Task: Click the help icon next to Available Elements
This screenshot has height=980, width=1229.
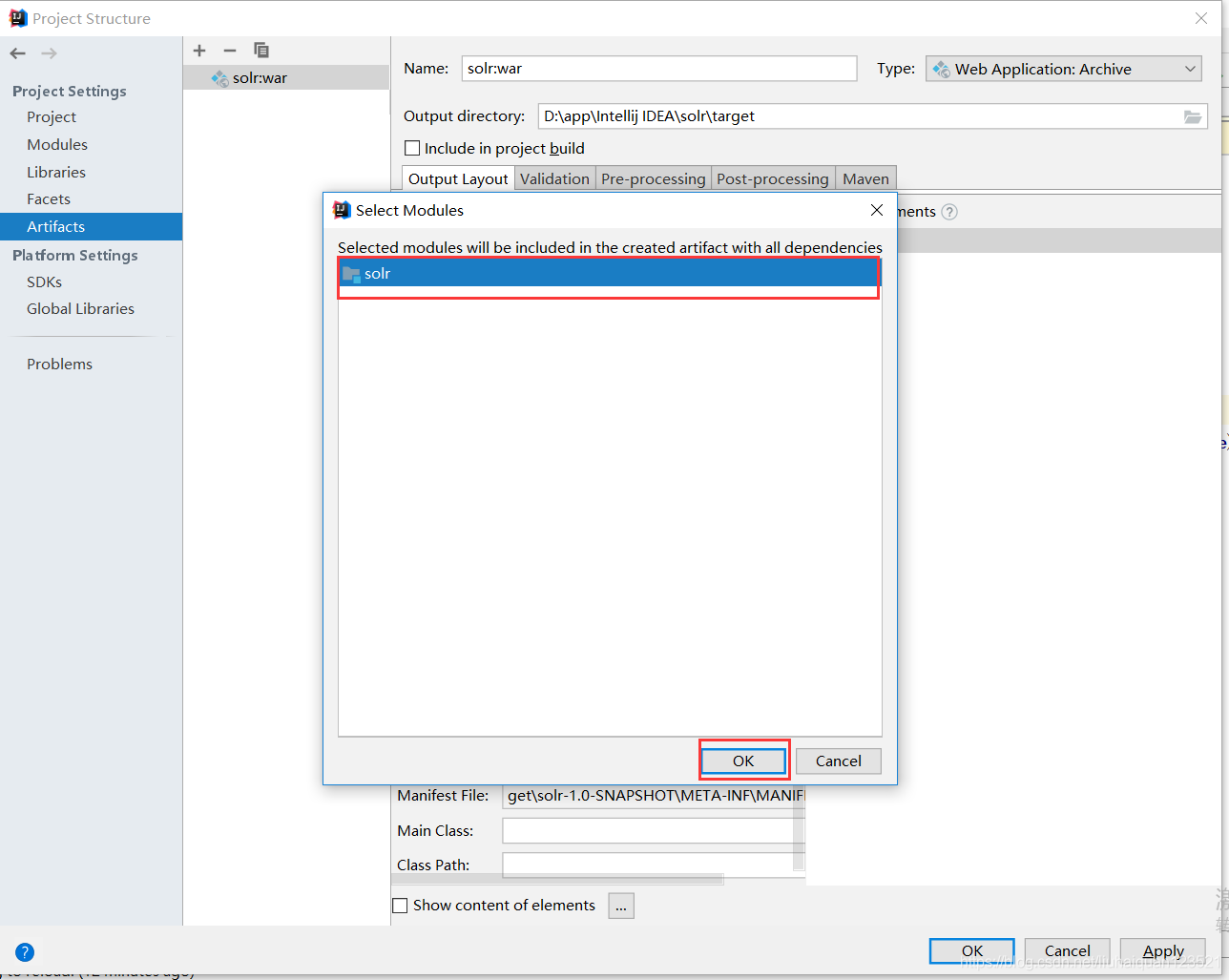Action: (x=949, y=212)
